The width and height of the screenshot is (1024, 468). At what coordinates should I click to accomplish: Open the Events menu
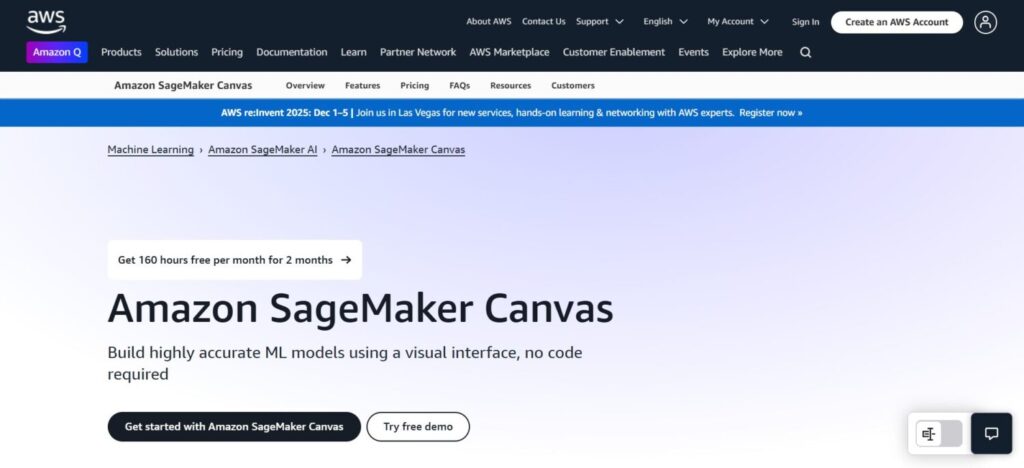coord(694,52)
